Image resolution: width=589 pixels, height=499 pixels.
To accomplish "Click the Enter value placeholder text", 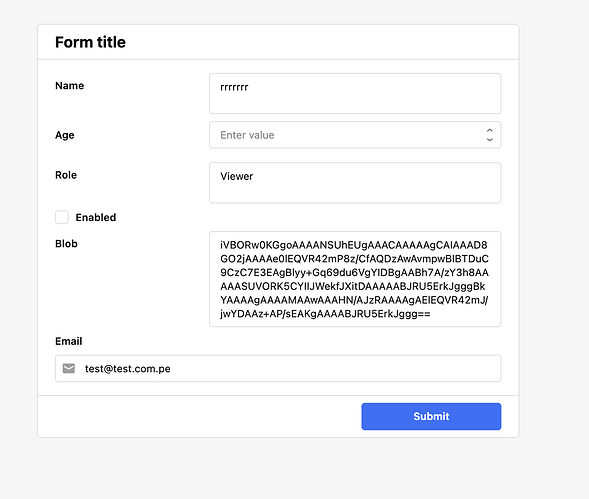I will (x=247, y=135).
